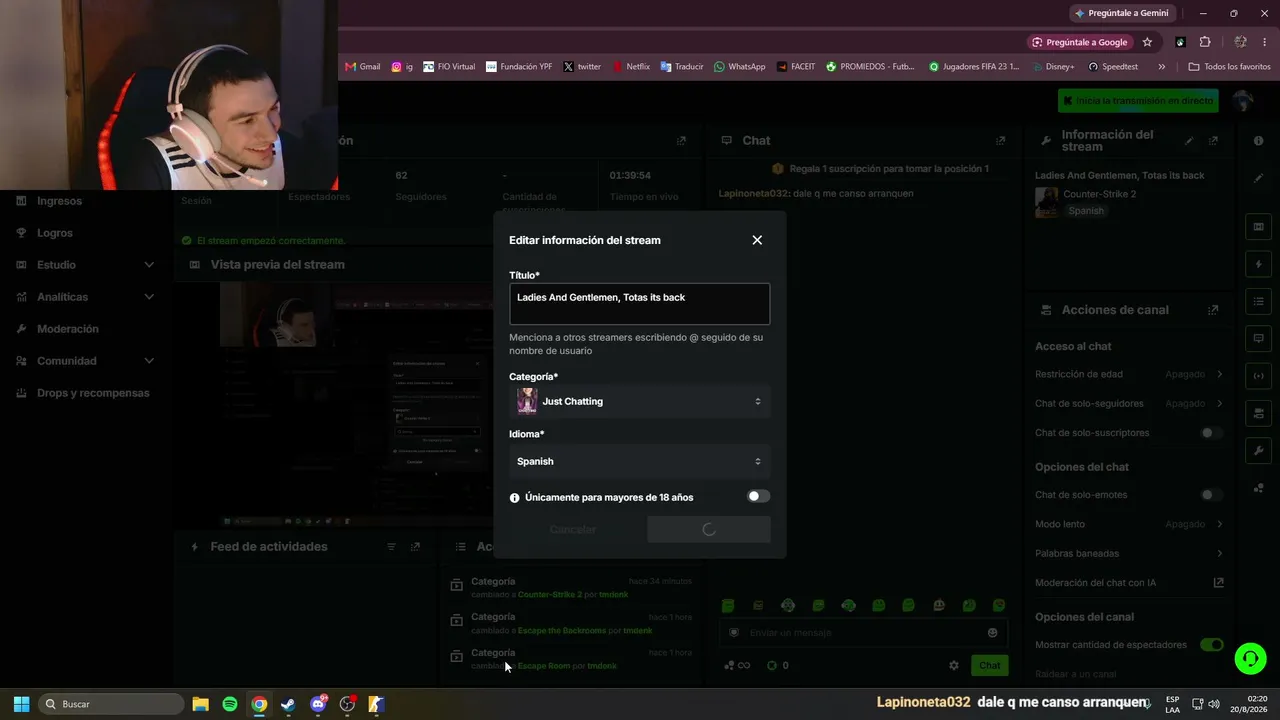The image size is (1280, 720).
Task: Click the lightning bolt icon in right toolbar
Action: (1258, 265)
